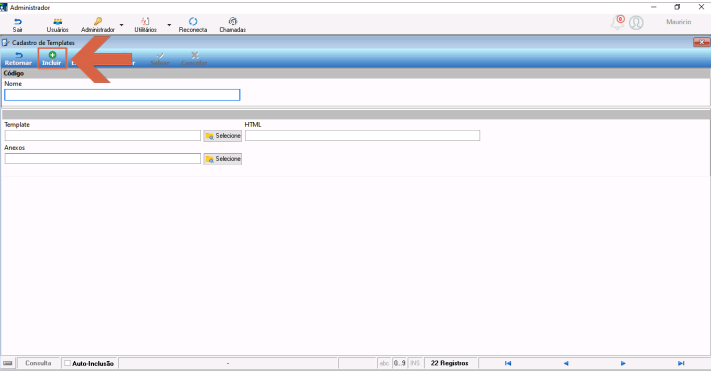Click the user profile avatar icon
The image size is (711, 371).
[636, 22]
